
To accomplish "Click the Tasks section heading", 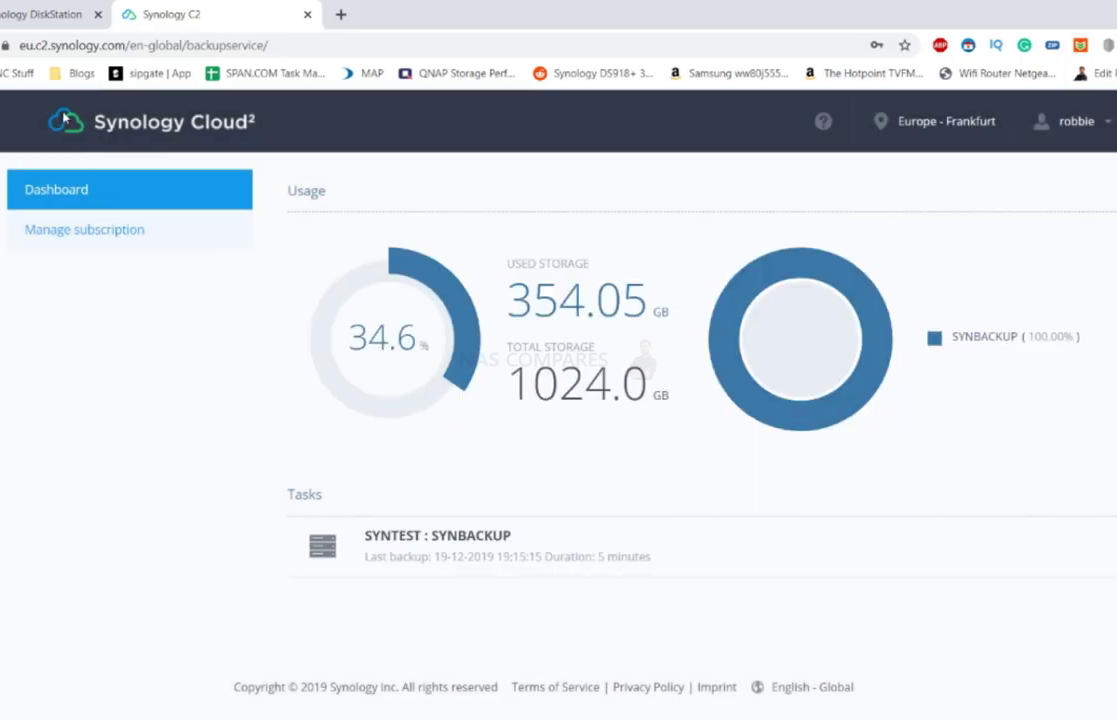I will tap(304, 494).
